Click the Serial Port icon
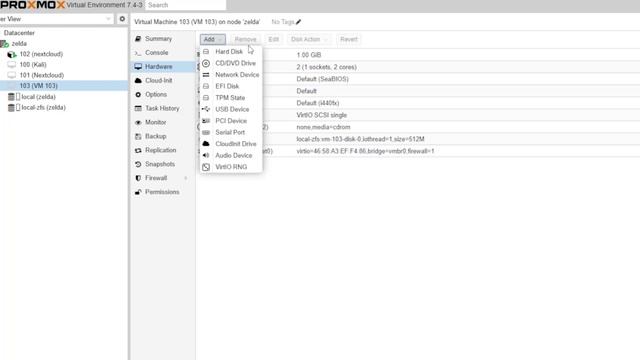640x360 pixels. [206, 132]
